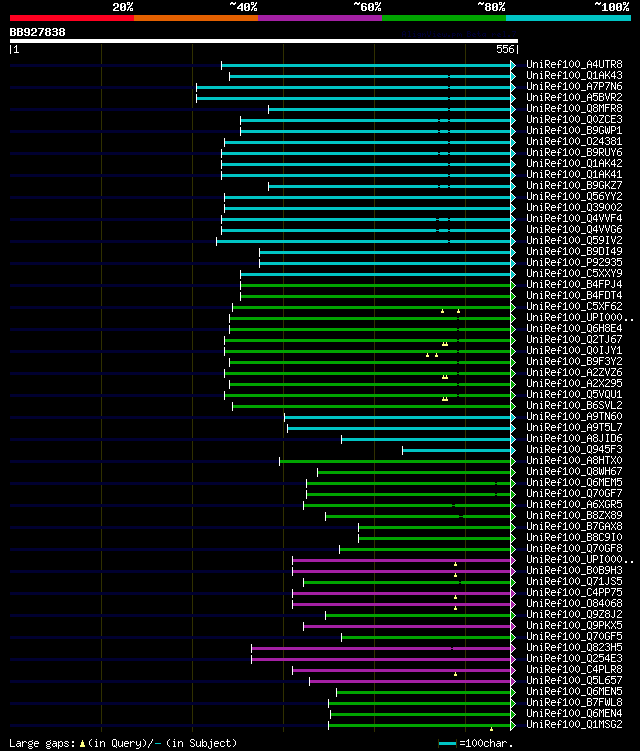Open the UniRef100_B8C9I0 entry
The height and width of the screenshot is (751, 640).
click(574, 538)
